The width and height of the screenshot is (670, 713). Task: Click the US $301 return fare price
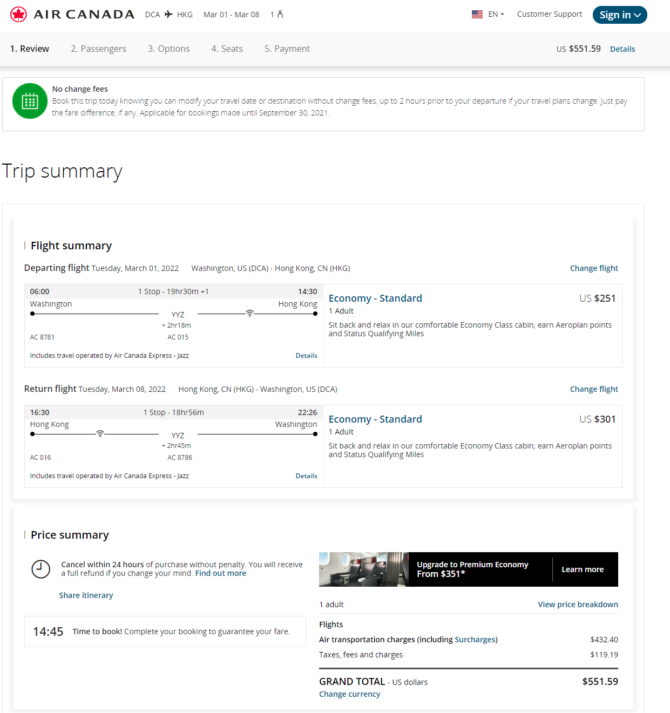[x=597, y=419]
